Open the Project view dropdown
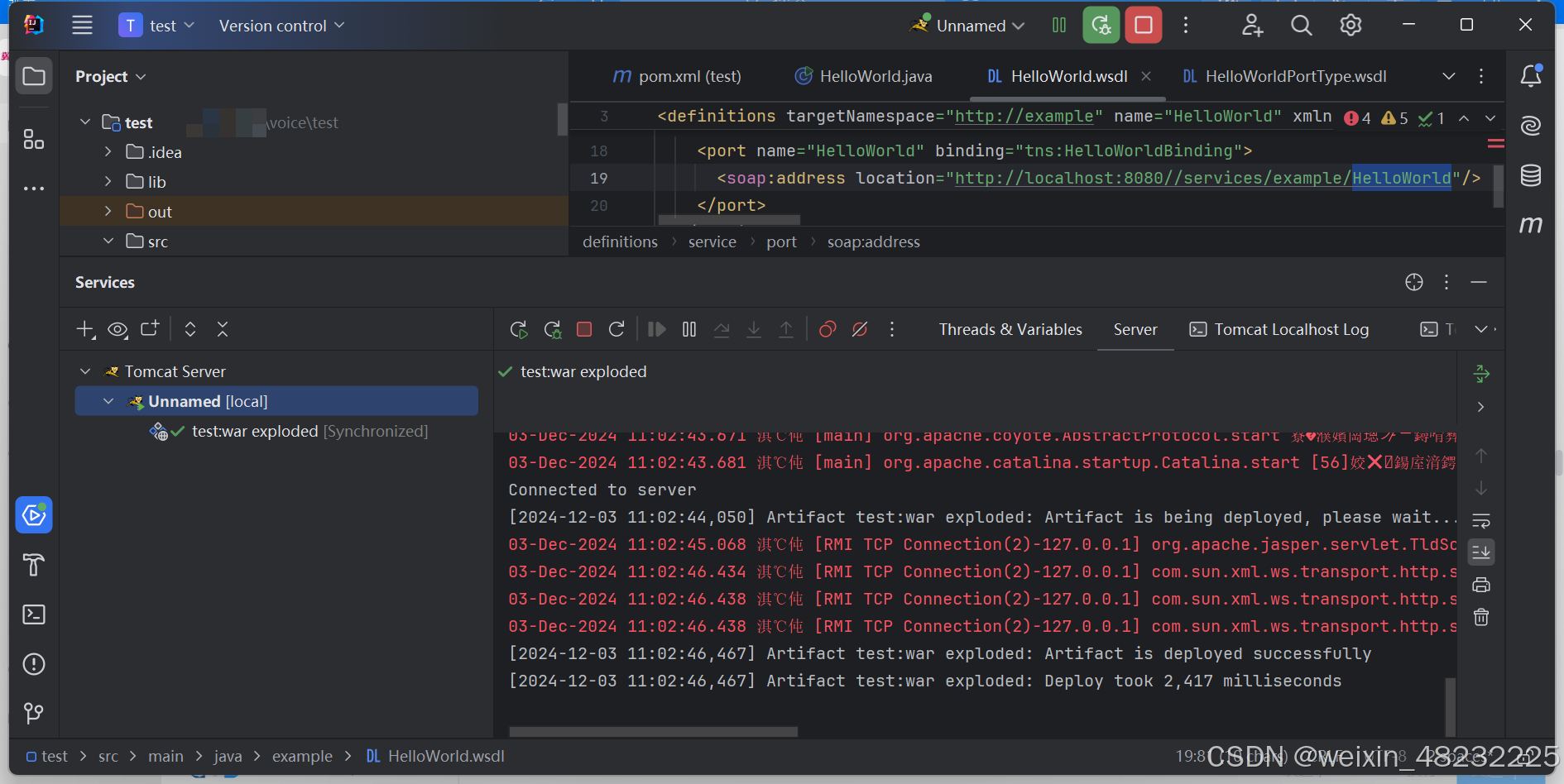Viewport: 1564px width, 784px height. point(111,76)
